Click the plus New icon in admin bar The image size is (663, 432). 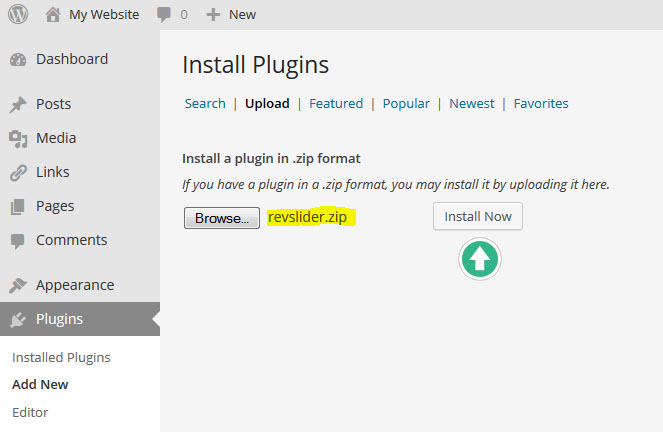212,14
